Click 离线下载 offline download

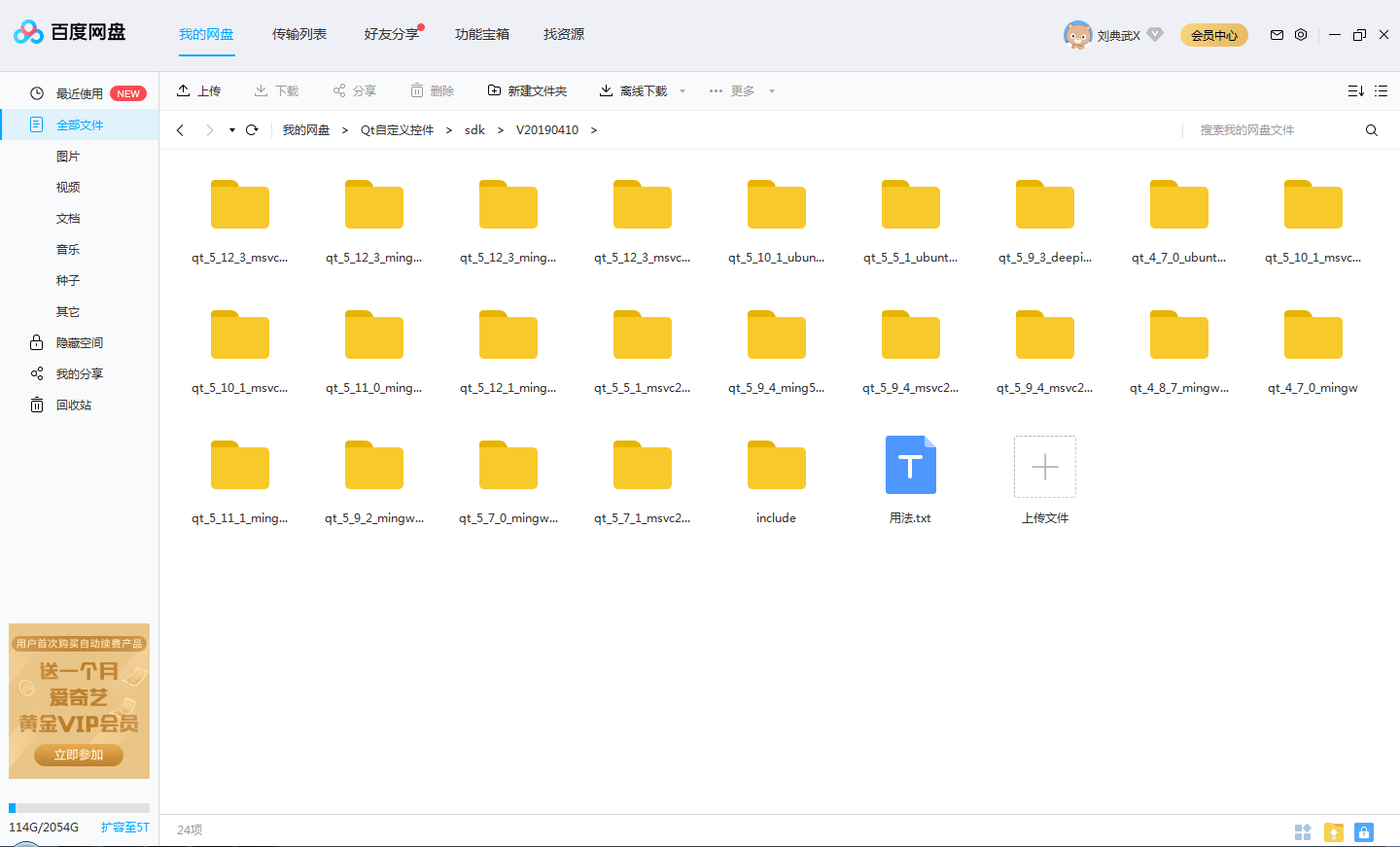click(x=633, y=90)
